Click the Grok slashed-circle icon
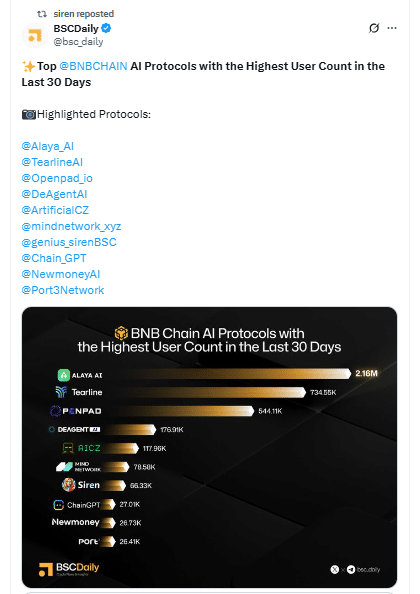The width and height of the screenshot is (420, 594). tap(374, 28)
